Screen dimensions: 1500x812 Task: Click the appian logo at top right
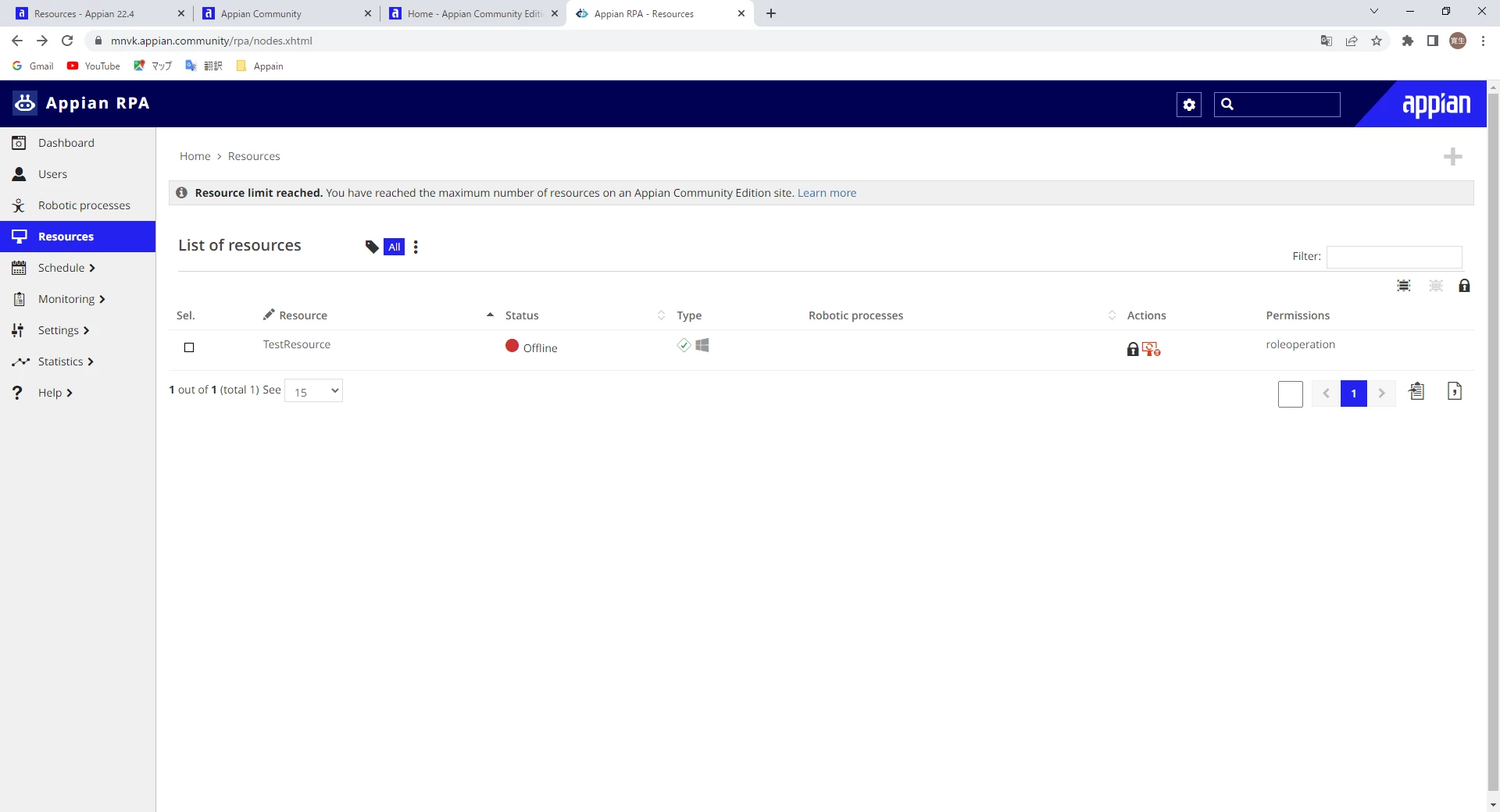click(x=1436, y=105)
